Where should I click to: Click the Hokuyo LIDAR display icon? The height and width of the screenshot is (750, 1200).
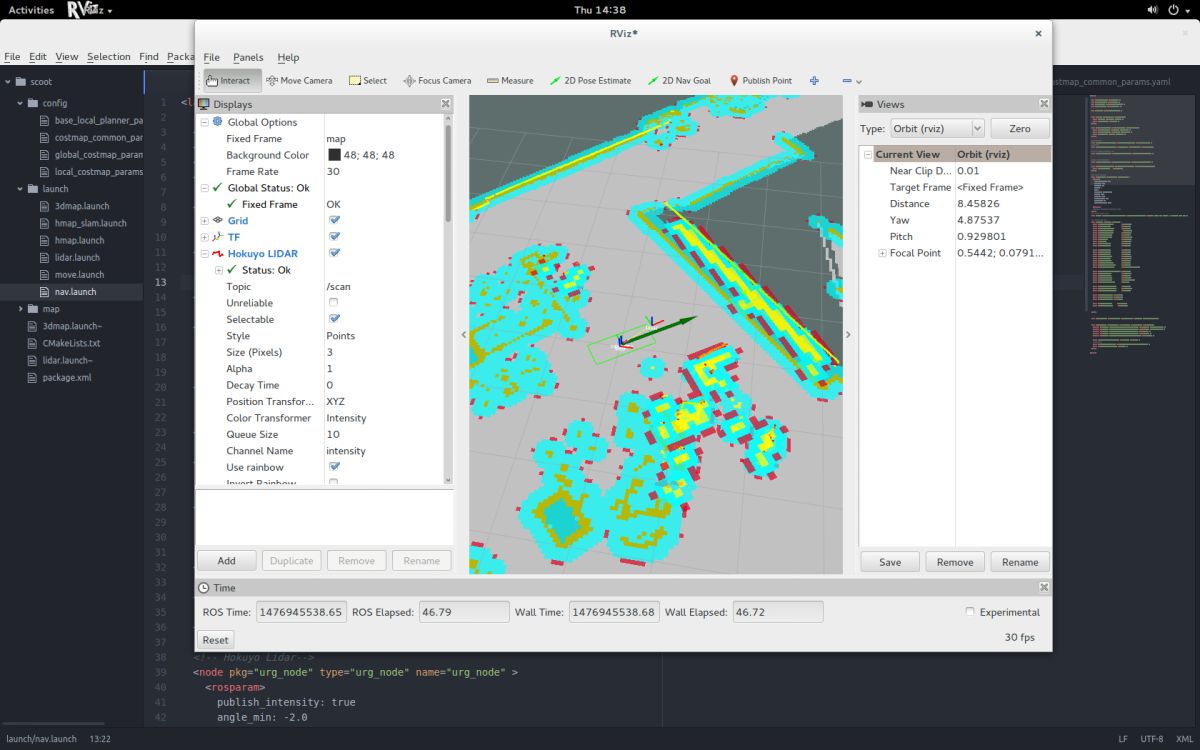tap(218, 253)
